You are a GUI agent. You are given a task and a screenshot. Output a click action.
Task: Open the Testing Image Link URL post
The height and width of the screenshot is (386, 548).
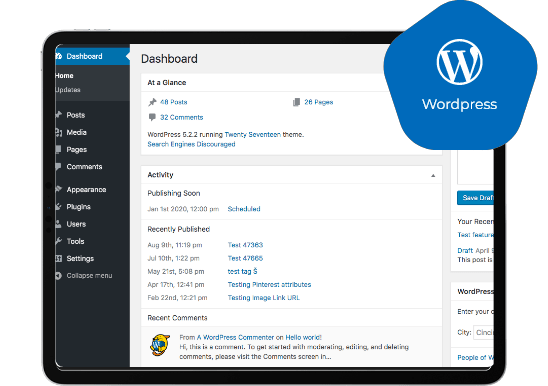264,298
